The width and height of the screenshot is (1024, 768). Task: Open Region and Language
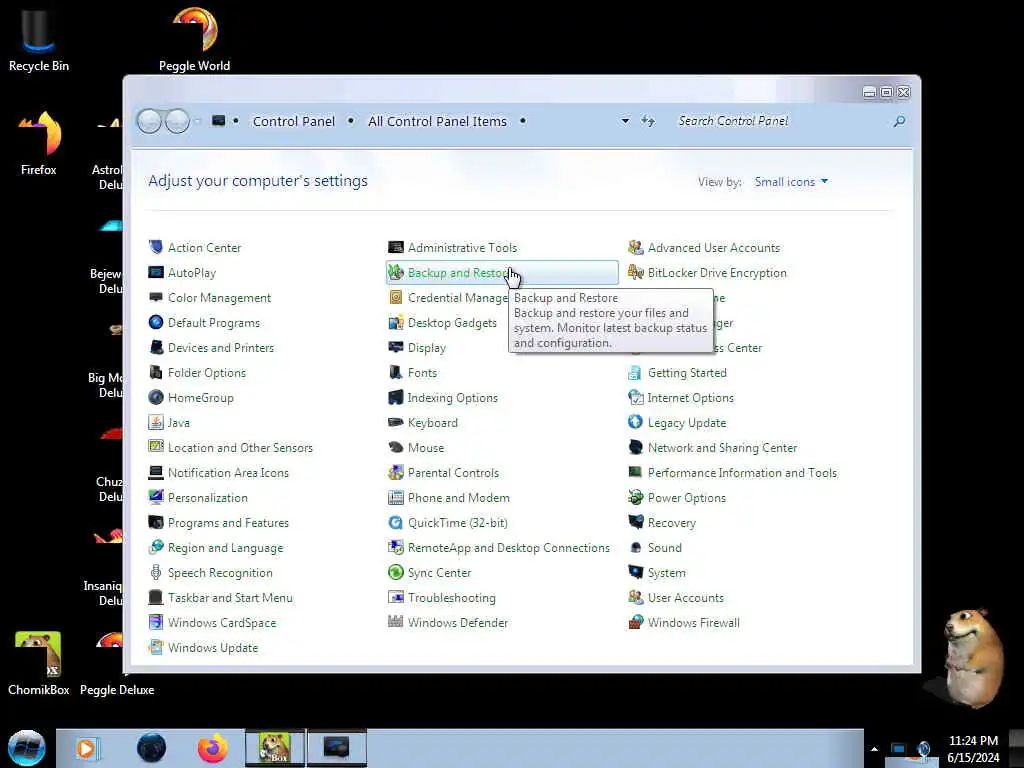225,547
